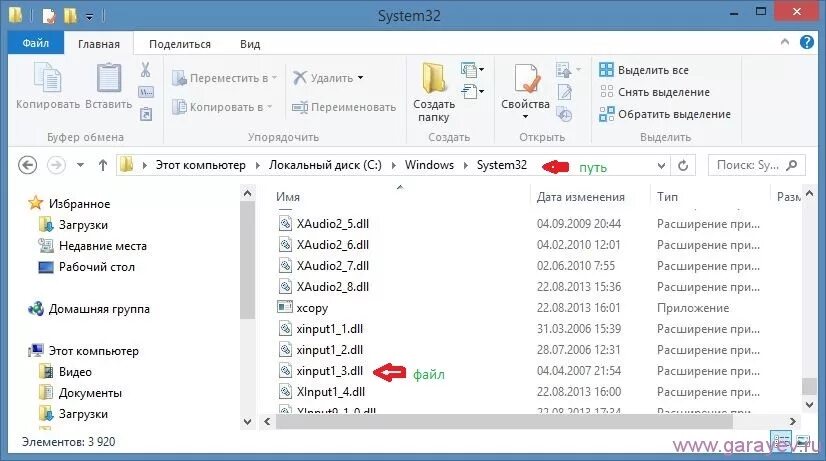Click the Create folder (Создать папку) button
Image resolution: width=826 pixels, height=461 pixels.
pyautogui.click(x=434, y=92)
